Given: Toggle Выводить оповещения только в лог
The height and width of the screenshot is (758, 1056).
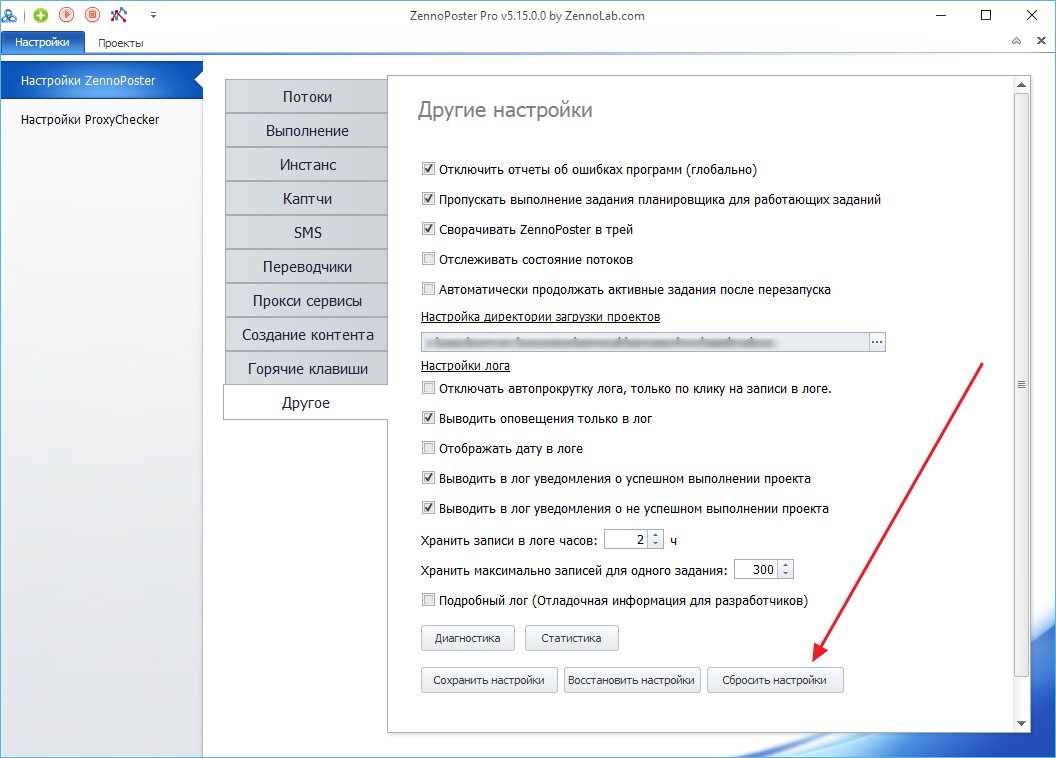Looking at the screenshot, I should 428,418.
